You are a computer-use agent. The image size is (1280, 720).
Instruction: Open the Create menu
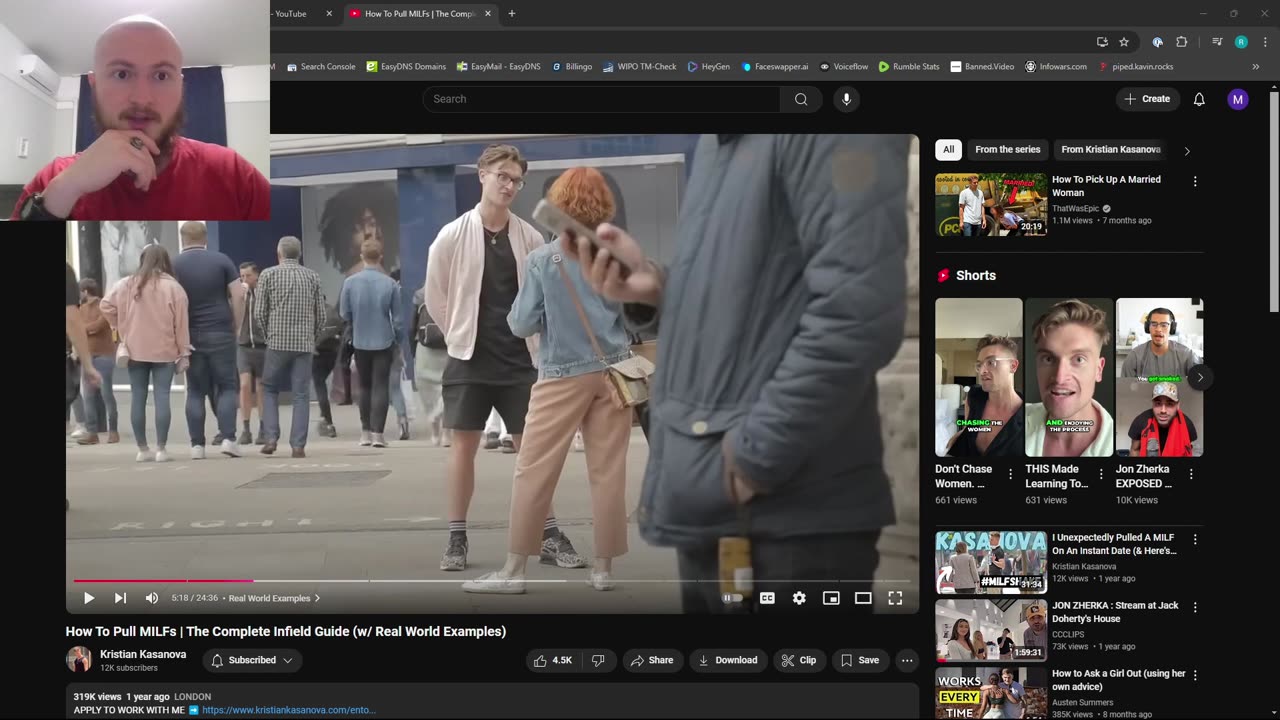pyautogui.click(x=1147, y=99)
